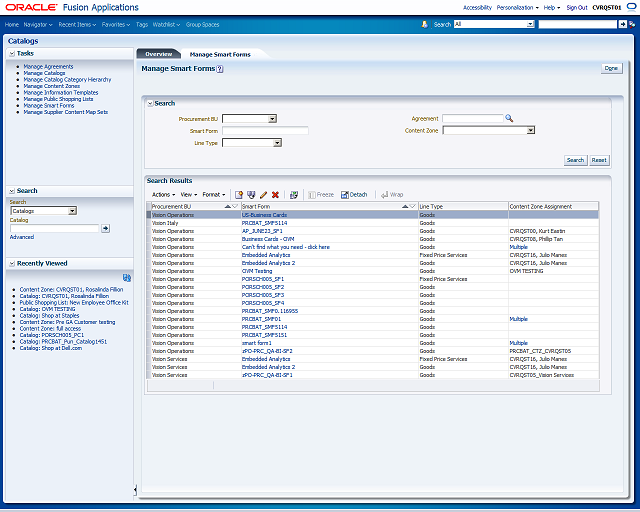Open the Format menu
Screen dimensions: 640x512
214,195
